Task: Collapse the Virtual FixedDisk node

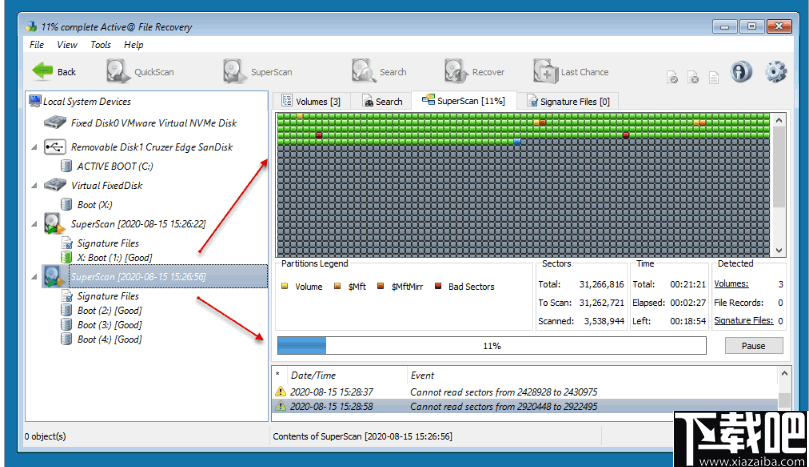Action: click(34, 186)
